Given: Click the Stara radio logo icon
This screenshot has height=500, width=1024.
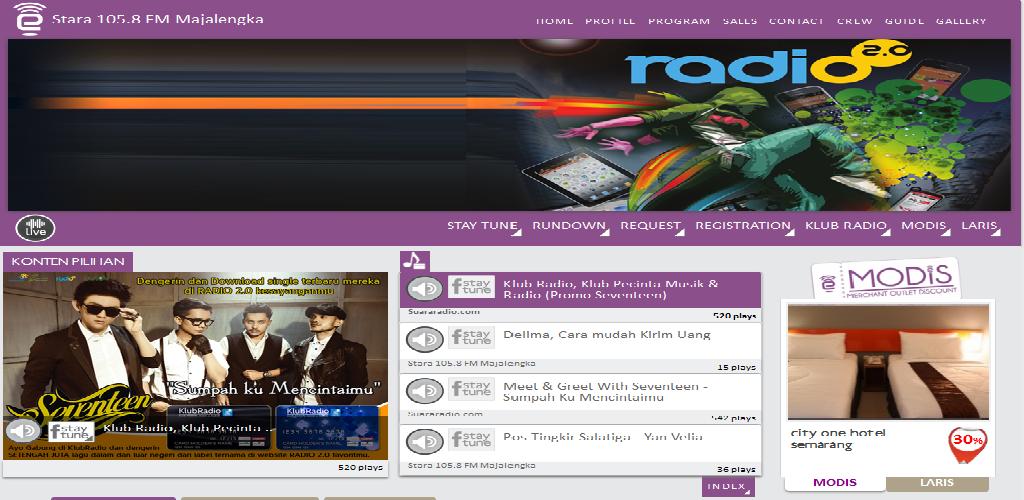Looking at the screenshot, I should click(29, 18).
